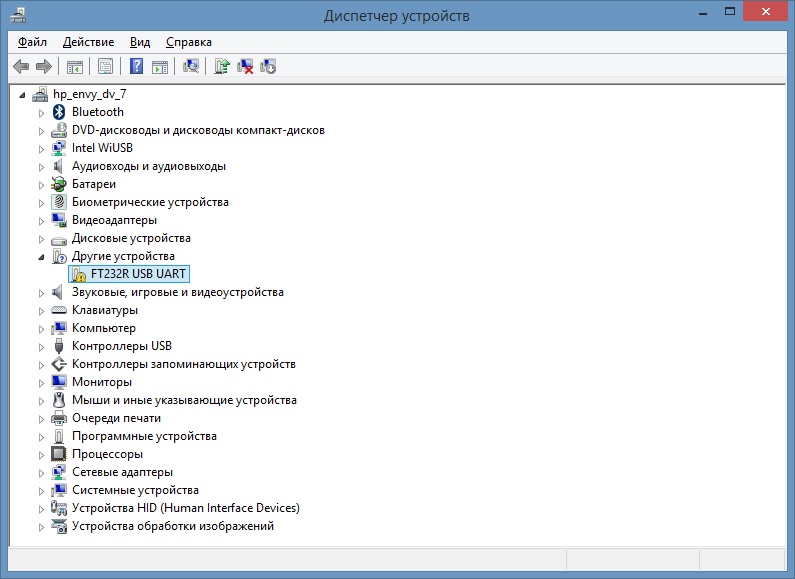The height and width of the screenshot is (579, 795).
Task: Toggle the action pane toolbar icon
Action: coord(160,66)
